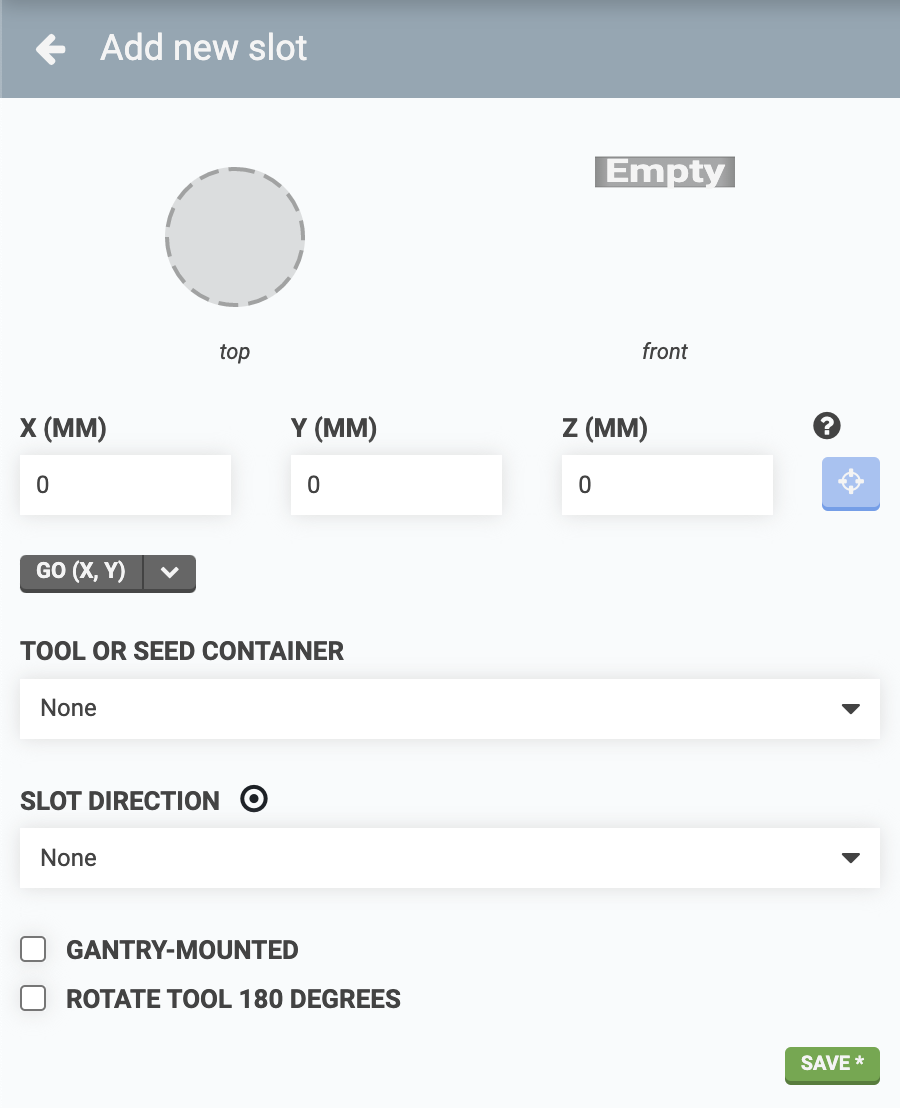The image size is (900, 1108).
Task: Click the coordinates help question mark icon
Action: (827, 427)
